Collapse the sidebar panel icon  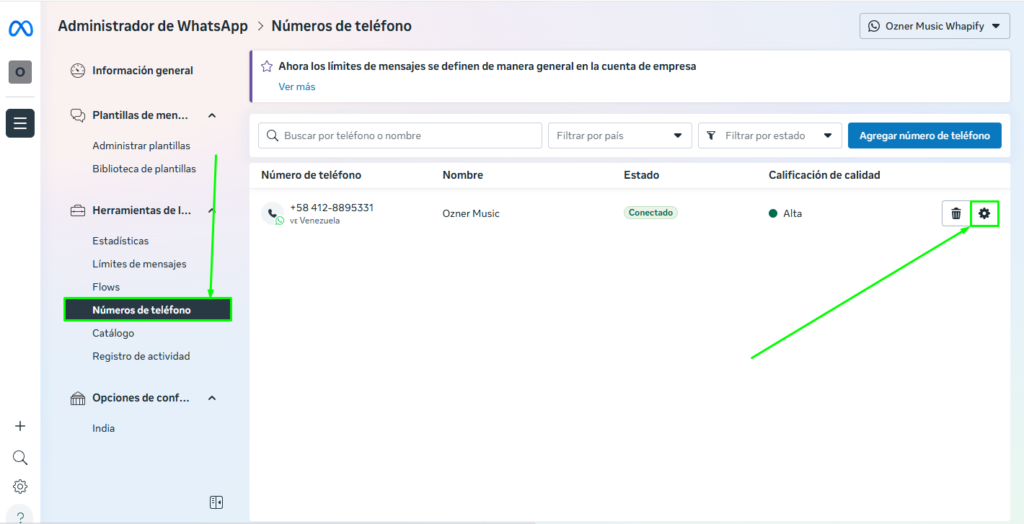216,502
